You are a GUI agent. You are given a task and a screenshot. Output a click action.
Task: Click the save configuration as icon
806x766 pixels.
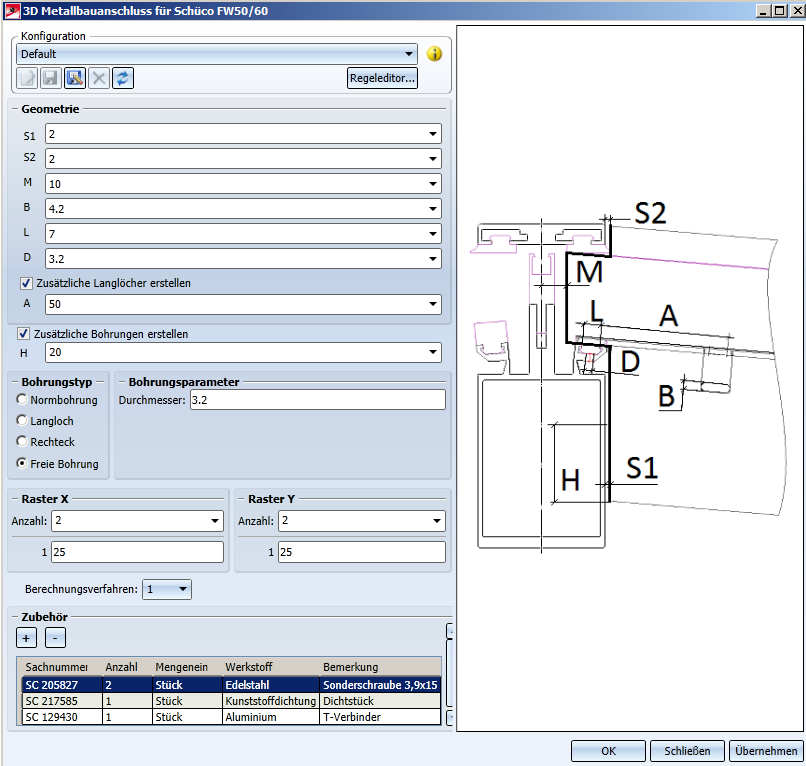coord(75,78)
